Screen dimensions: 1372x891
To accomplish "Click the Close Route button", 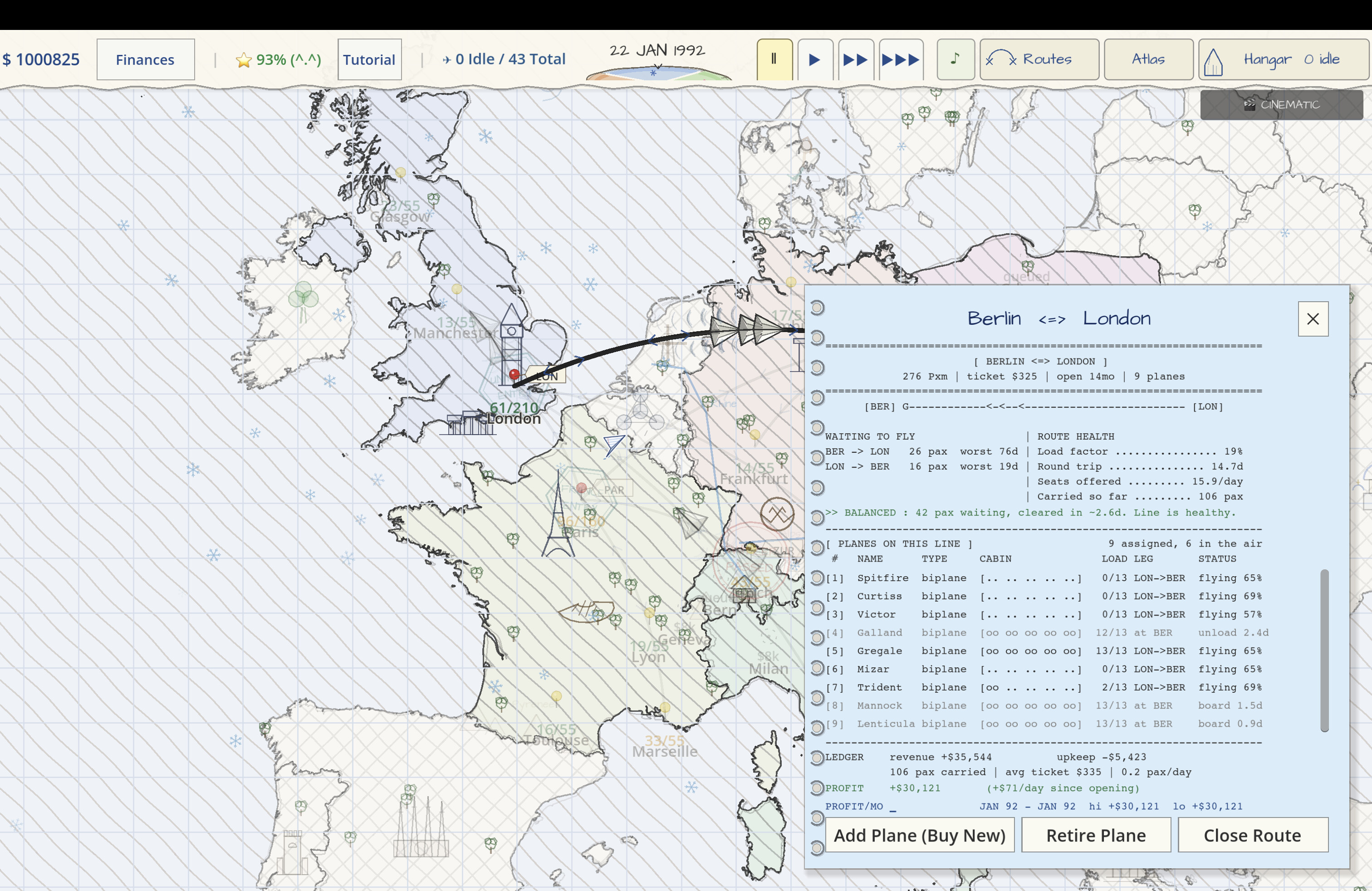I will [1253, 835].
